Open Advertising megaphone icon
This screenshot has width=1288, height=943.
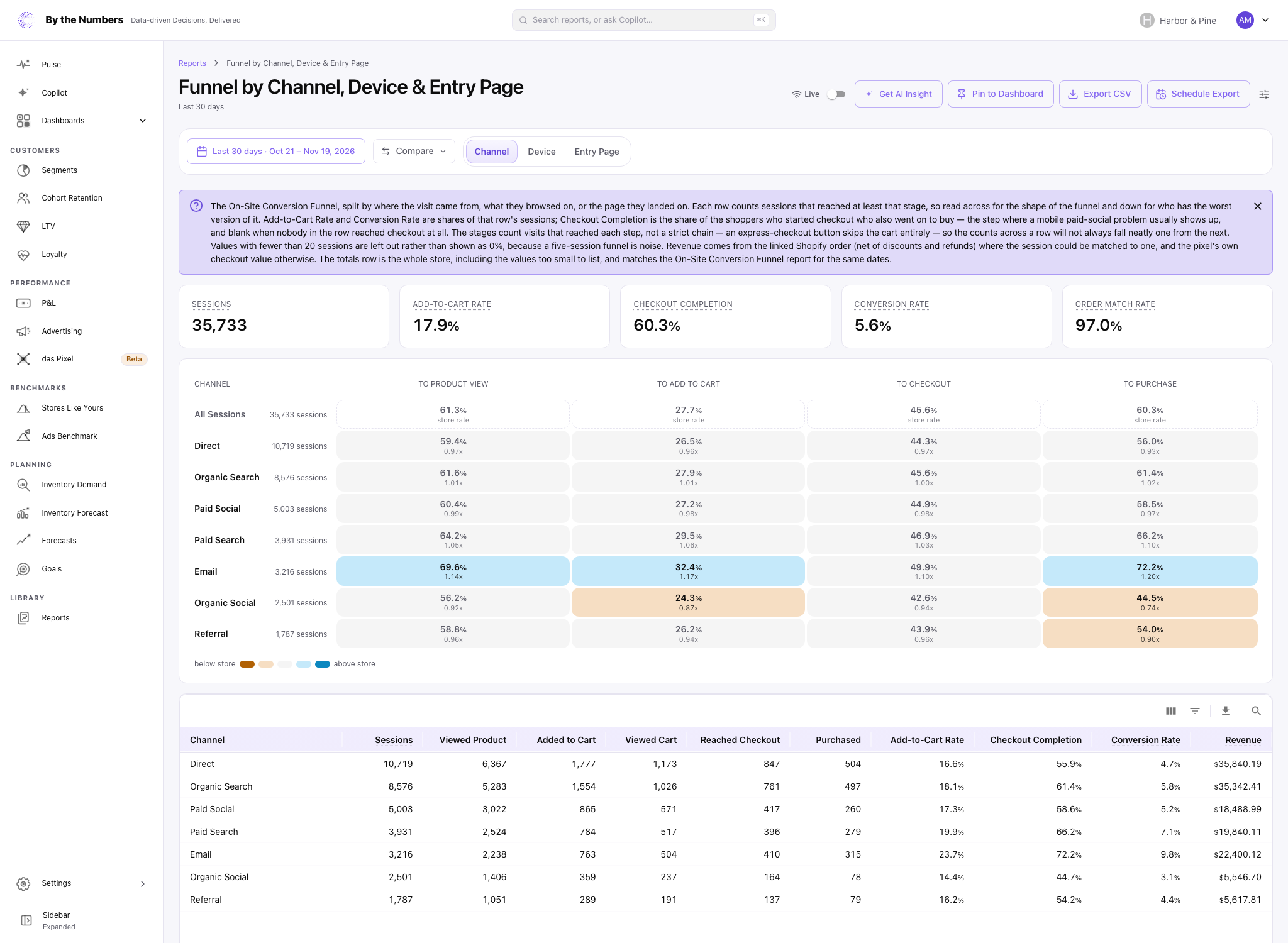pos(23,331)
